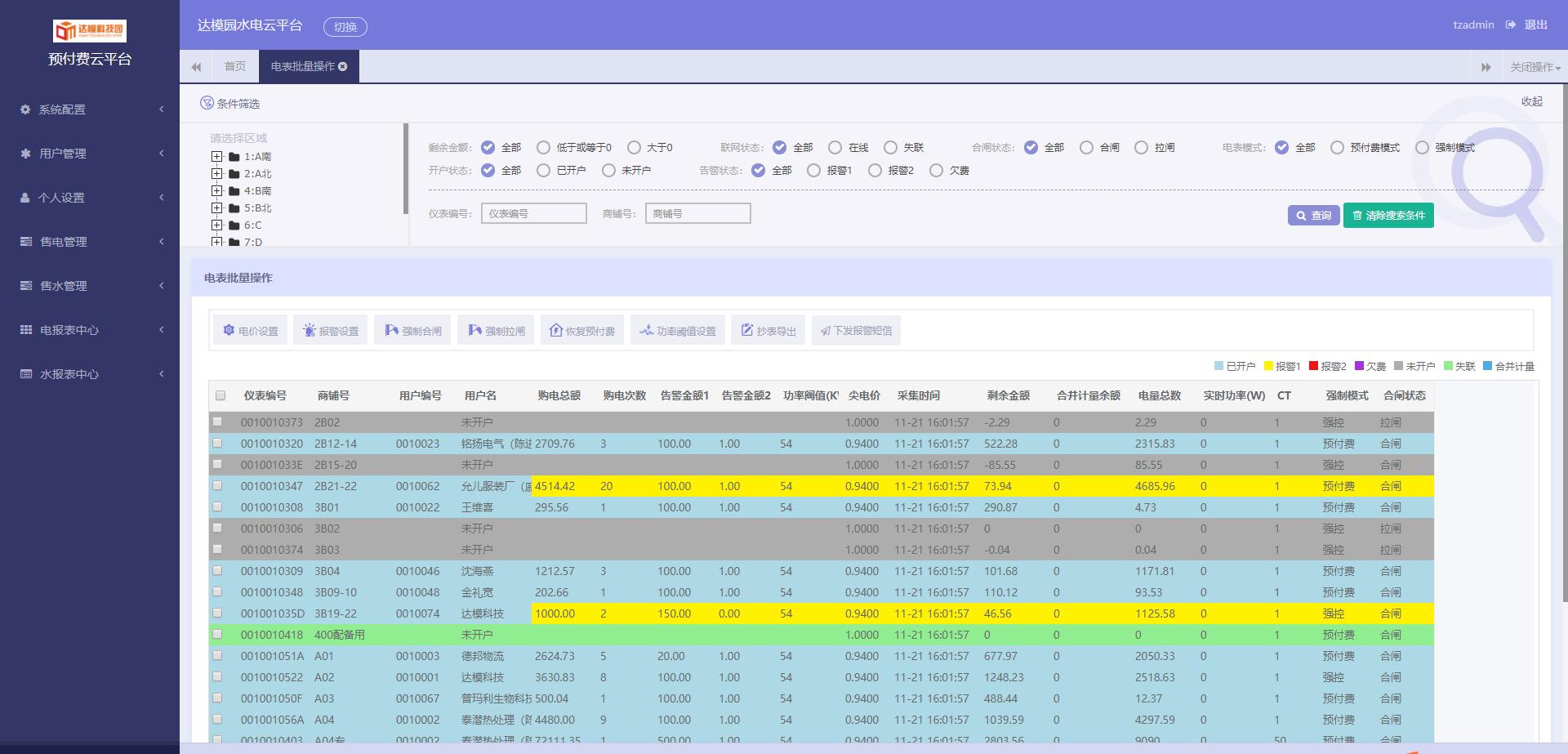Switch to the 首页 tab
The image size is (1568, 754).
(x=235, y=67)
